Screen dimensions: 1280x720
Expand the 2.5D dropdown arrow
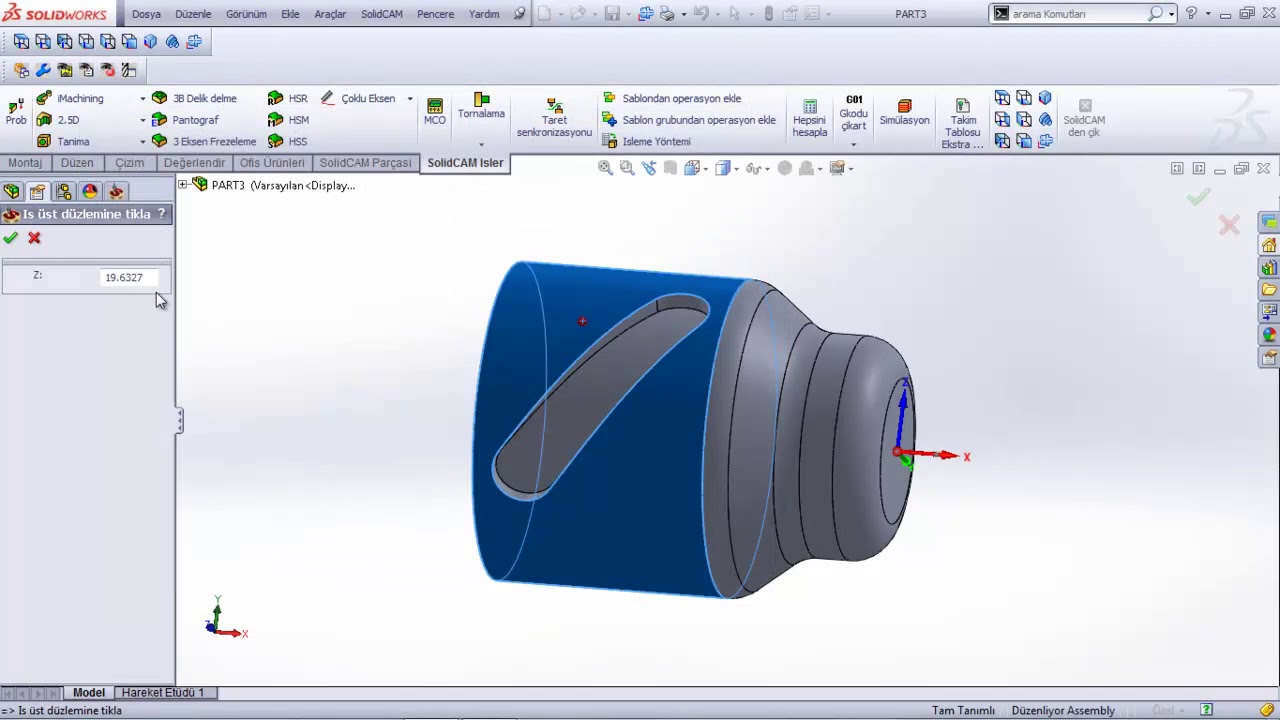[143, 120]
